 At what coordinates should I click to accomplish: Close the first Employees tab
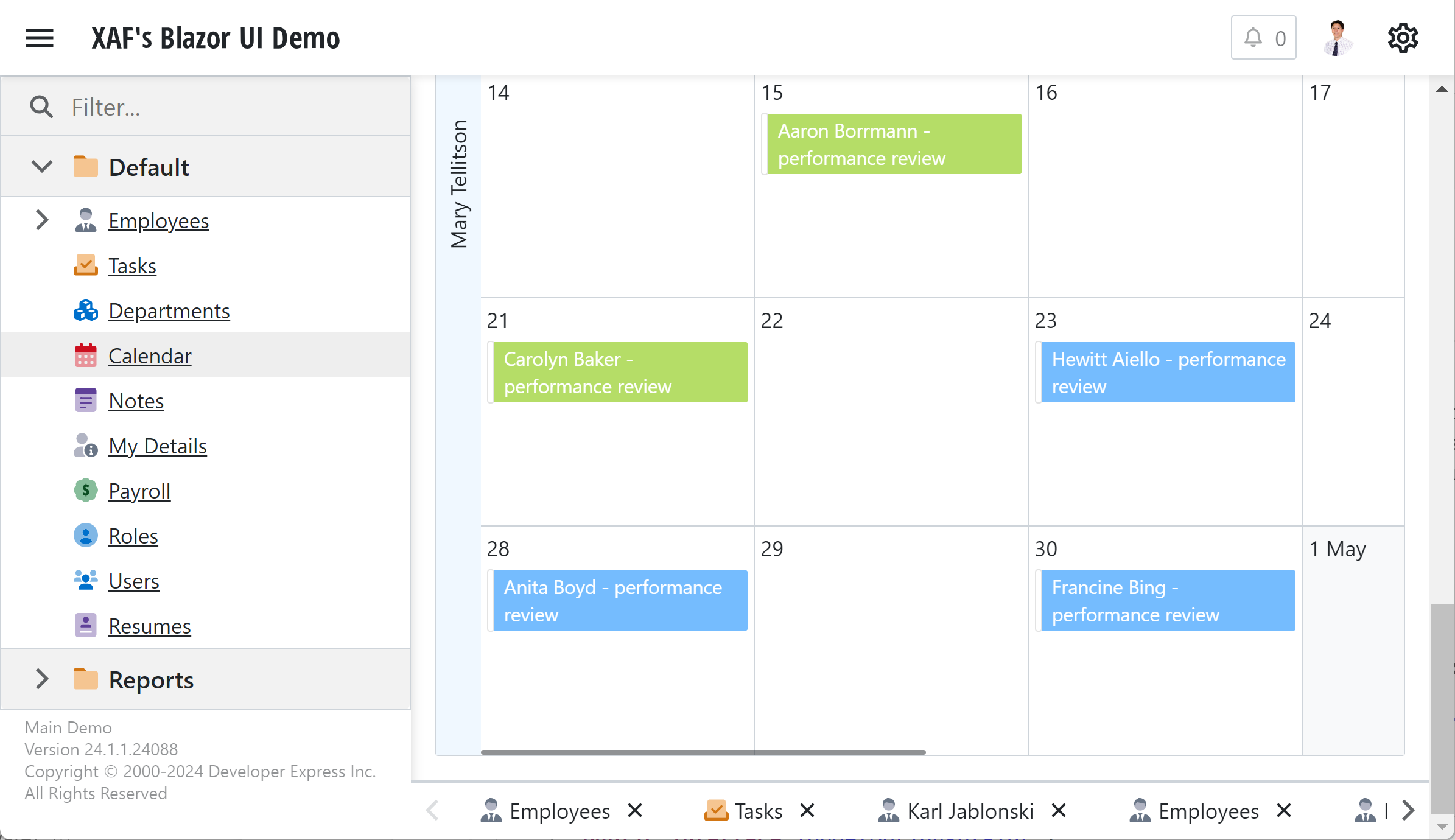coord(635,811)
